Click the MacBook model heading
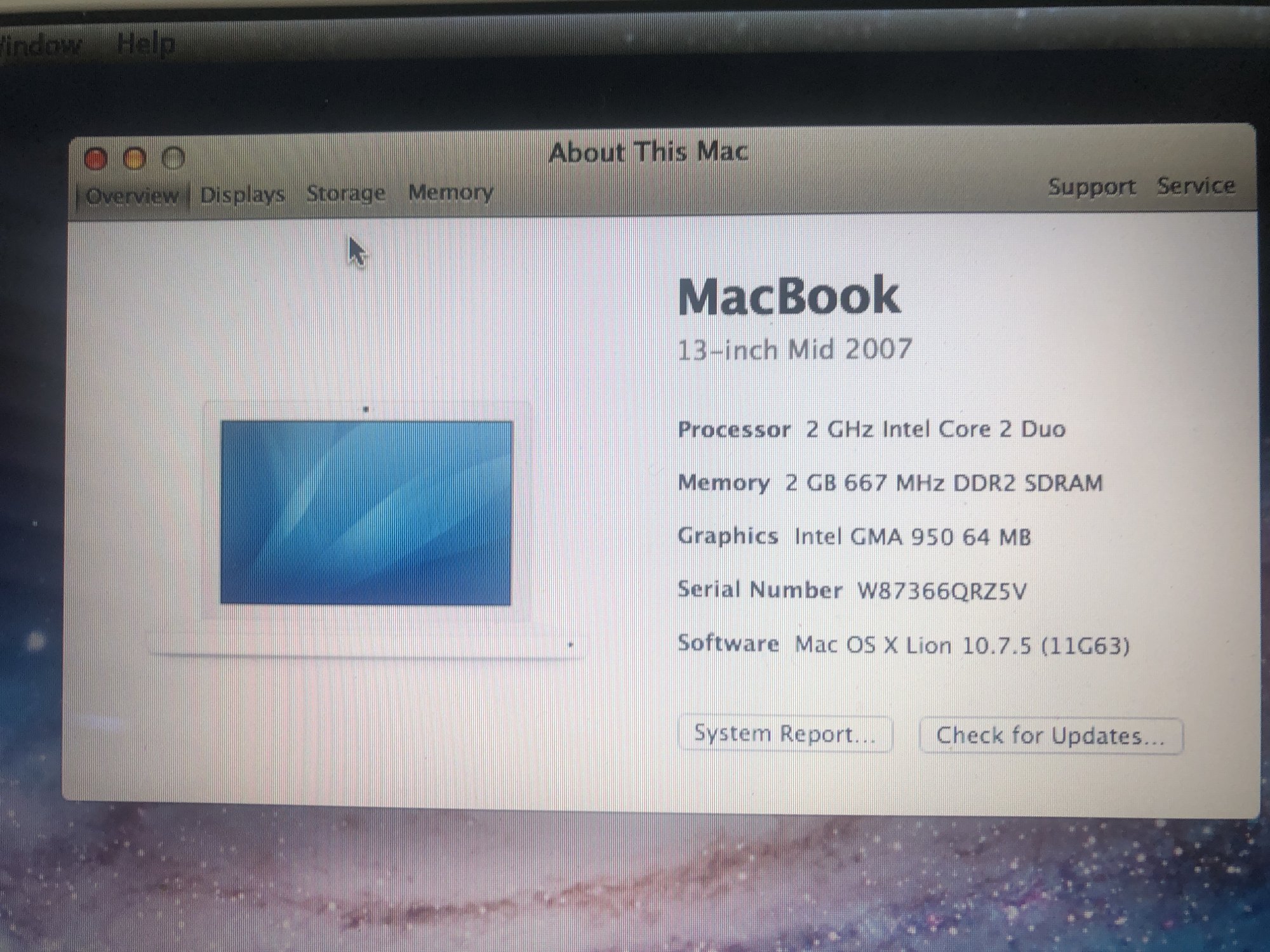This screenshot has width=1270, height=952. 789,296
